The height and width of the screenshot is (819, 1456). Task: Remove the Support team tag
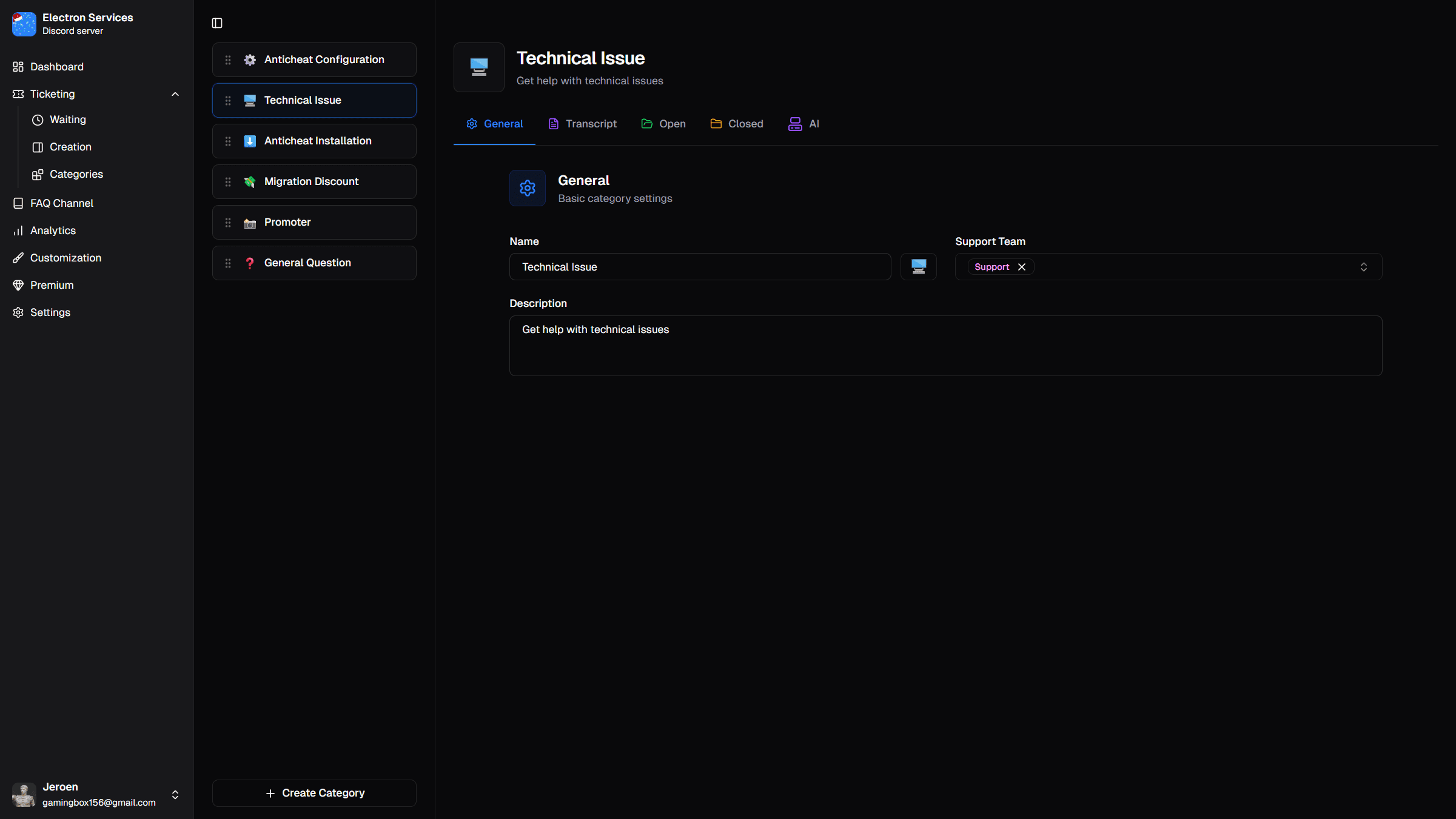[x=1021, y=267]
